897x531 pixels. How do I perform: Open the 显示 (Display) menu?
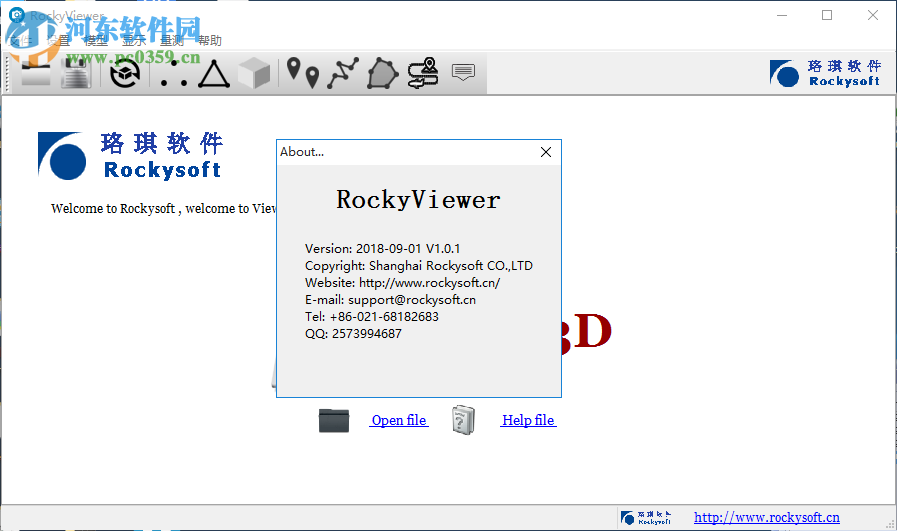tap(134, 41)
